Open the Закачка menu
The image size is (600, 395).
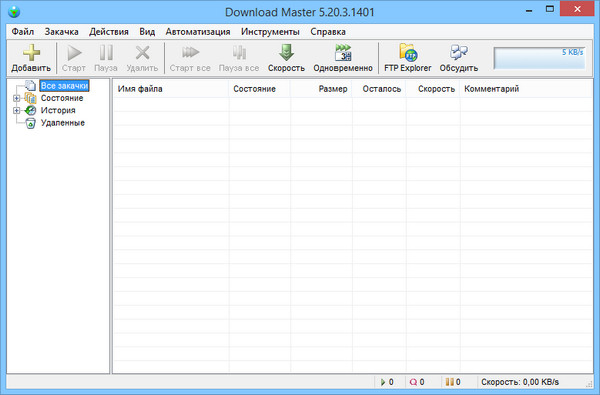coord(62,32)
